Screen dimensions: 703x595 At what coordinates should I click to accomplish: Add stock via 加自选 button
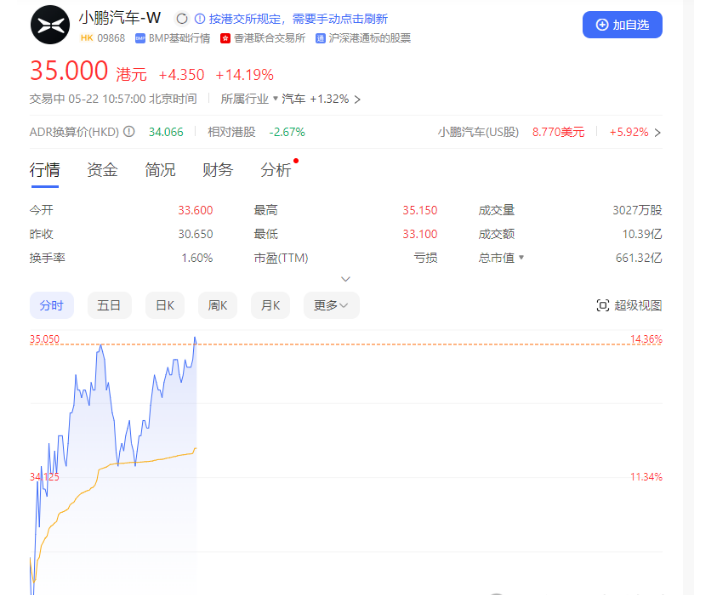pyautogui.click(x=622, y=25)
